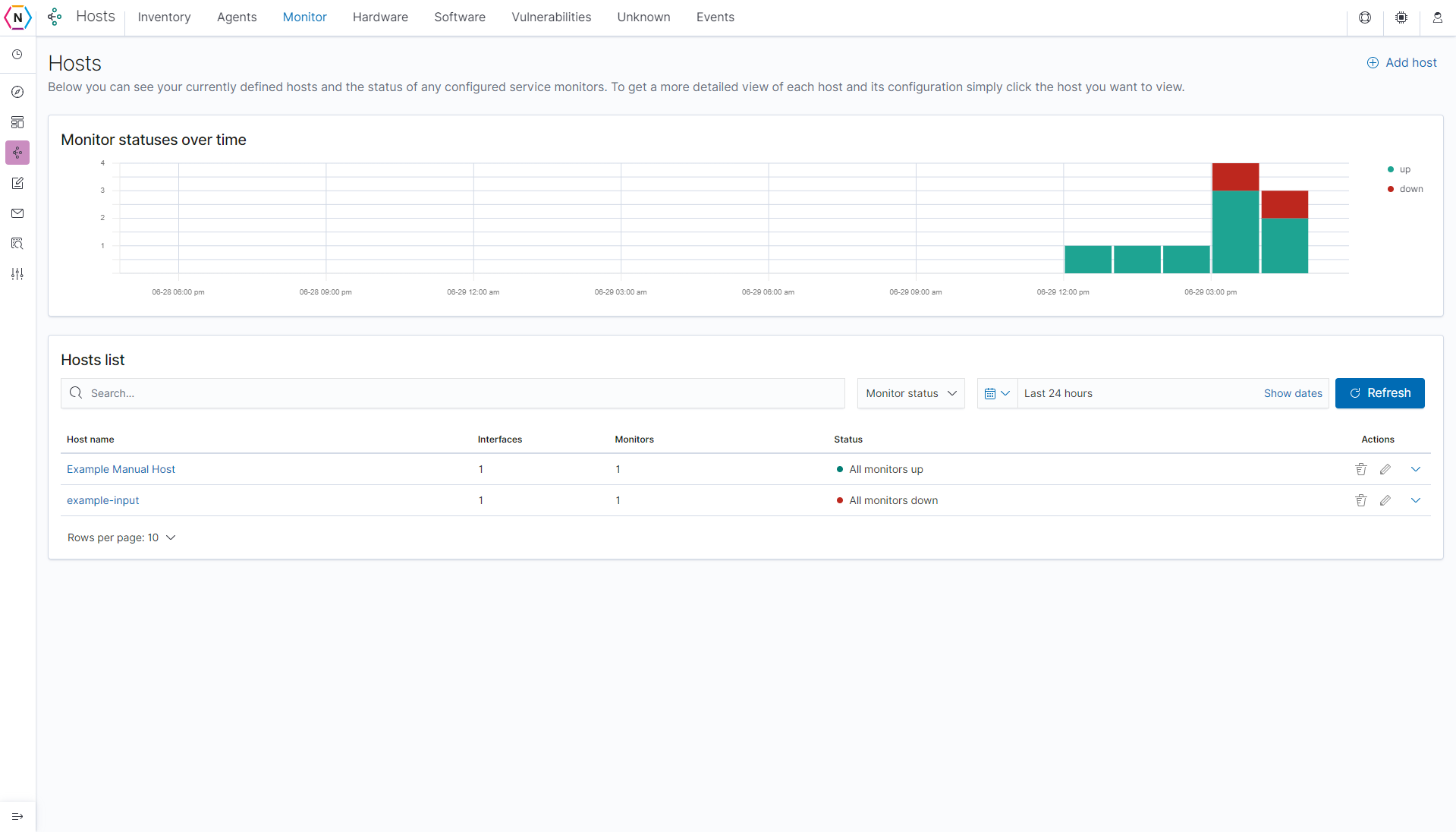
Task: Click the tallest green bar in chart
Action: click(1235, 232)
